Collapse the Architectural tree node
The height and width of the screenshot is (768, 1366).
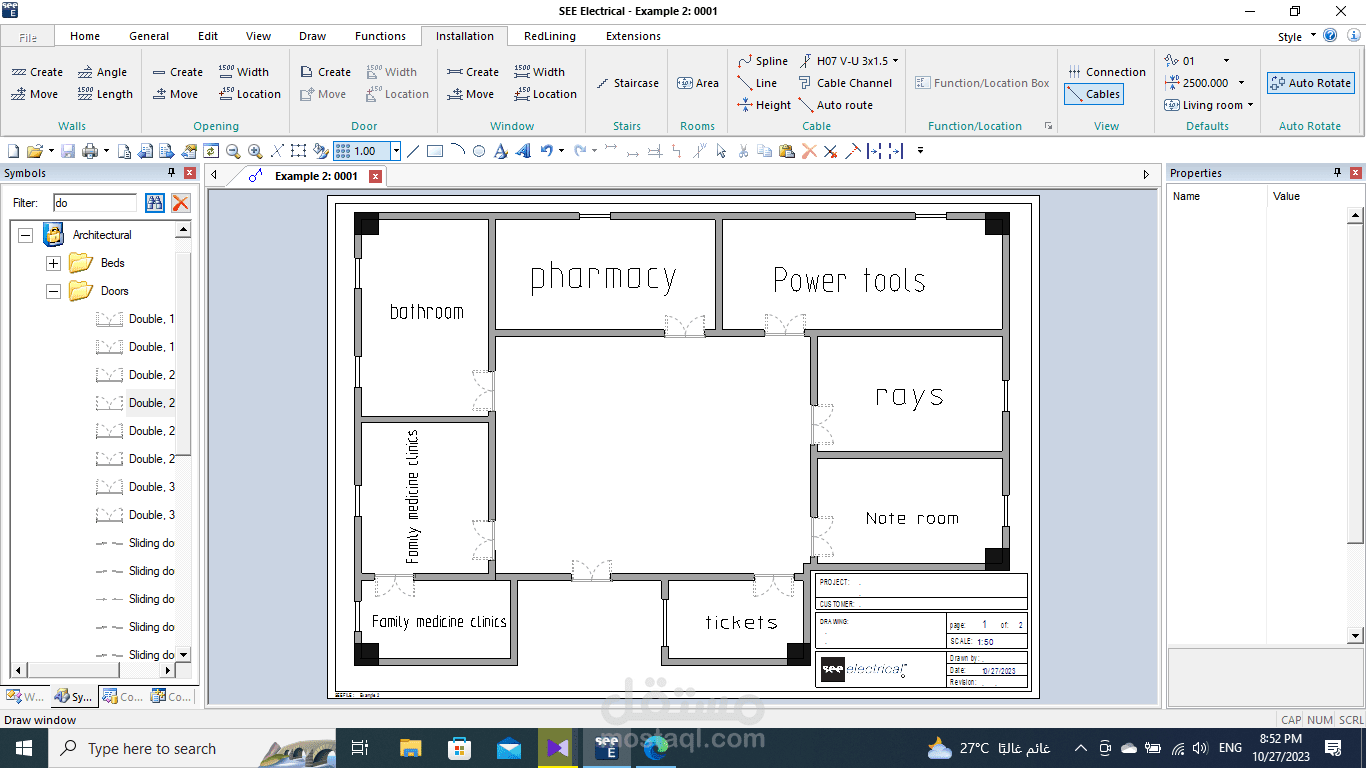25,235
